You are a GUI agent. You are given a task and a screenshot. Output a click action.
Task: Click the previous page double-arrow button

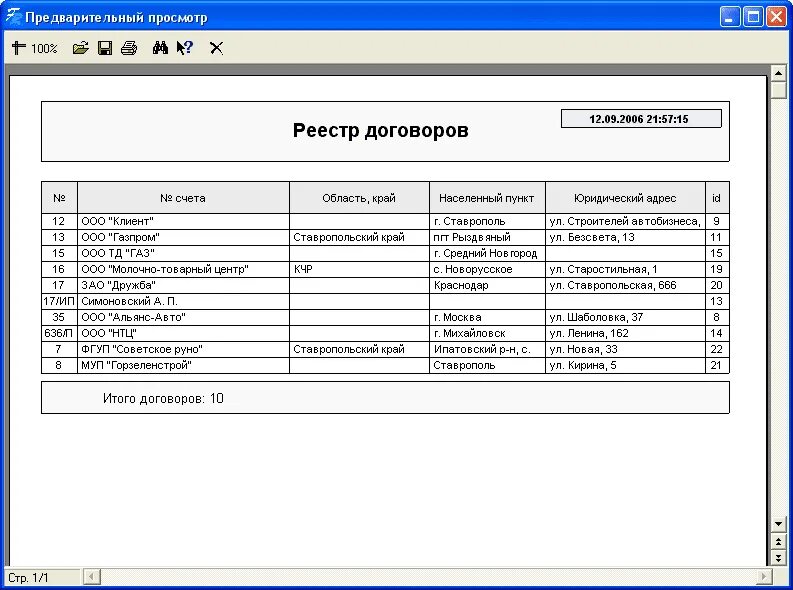click(x=778, y=542)
